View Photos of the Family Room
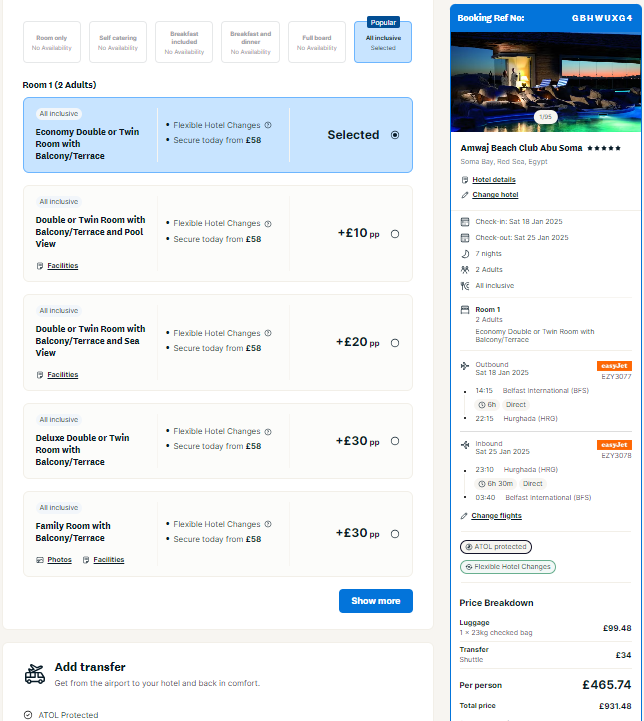Viewport: 644px width, 721px height. point(59,560)
